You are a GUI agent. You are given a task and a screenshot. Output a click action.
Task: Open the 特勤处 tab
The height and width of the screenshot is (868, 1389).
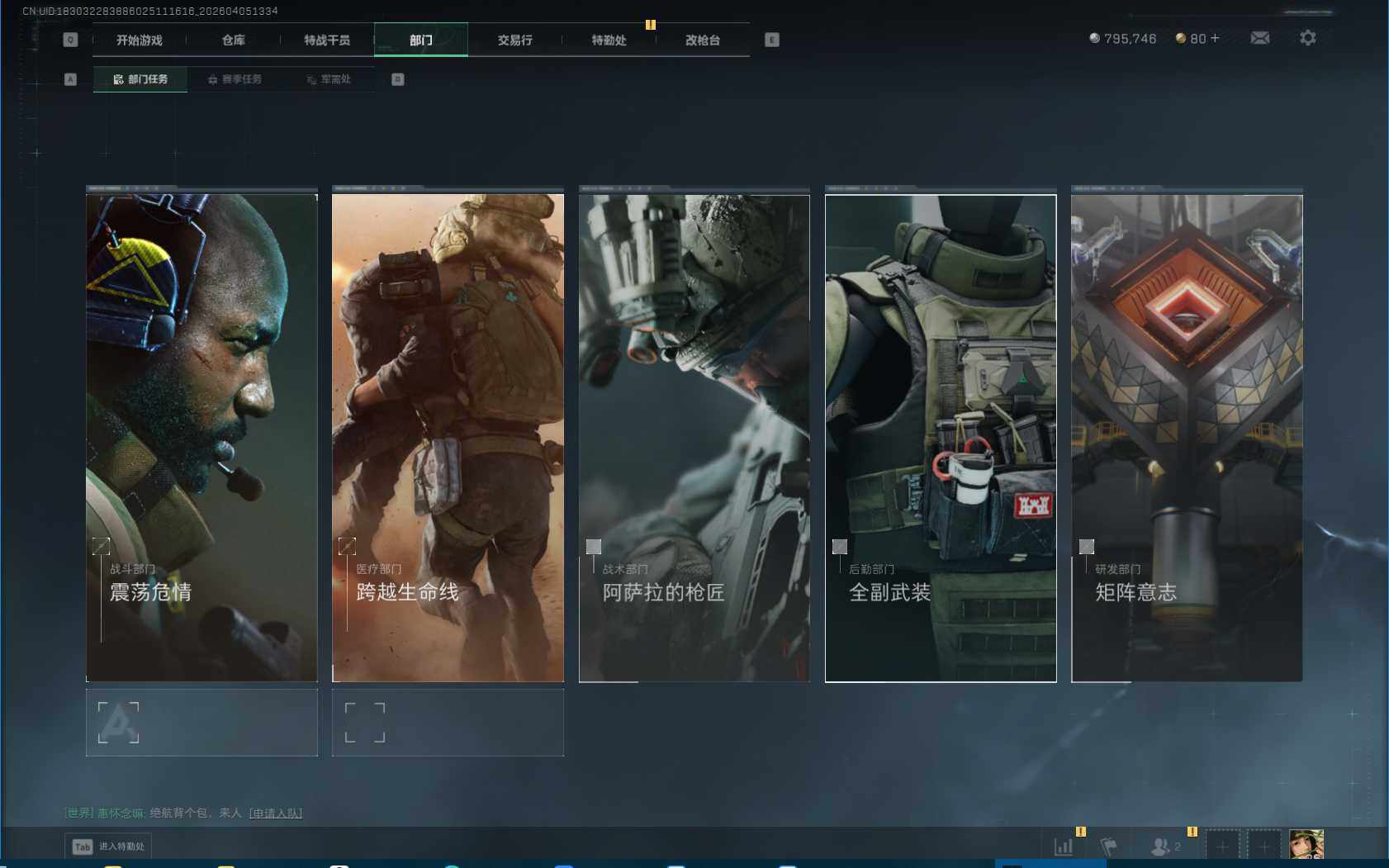609,40
